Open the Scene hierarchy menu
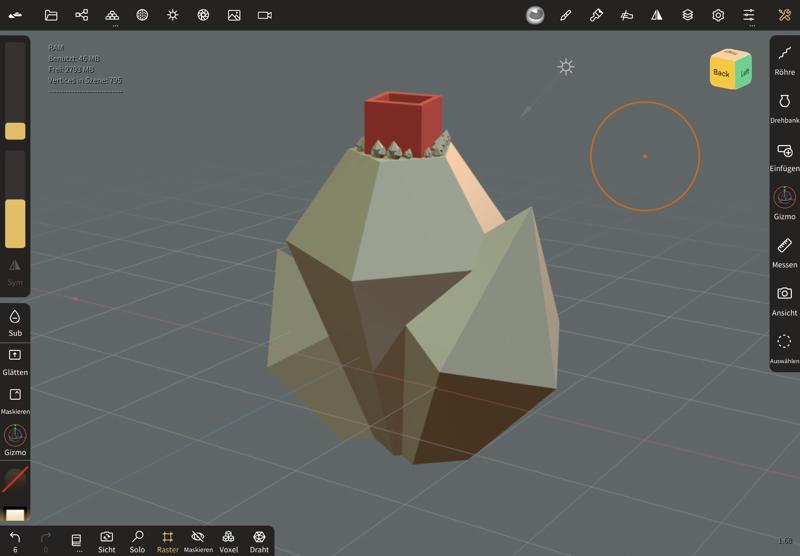 [x=82, y=15]
